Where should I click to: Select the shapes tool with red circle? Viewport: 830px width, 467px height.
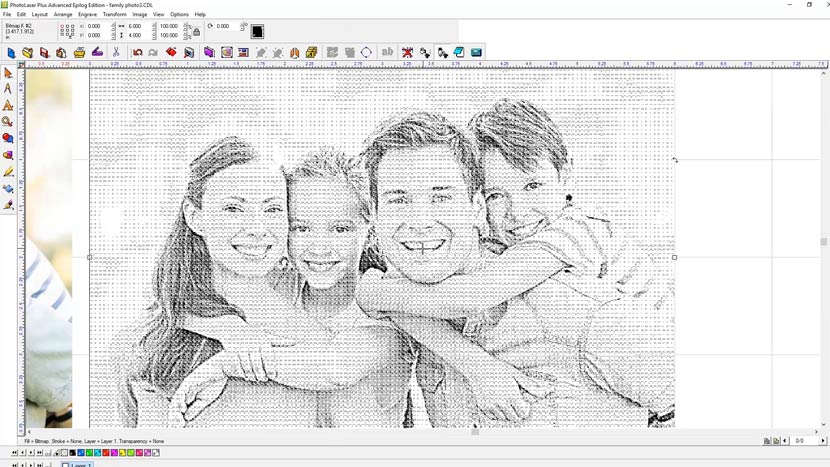tap(8, 138)
